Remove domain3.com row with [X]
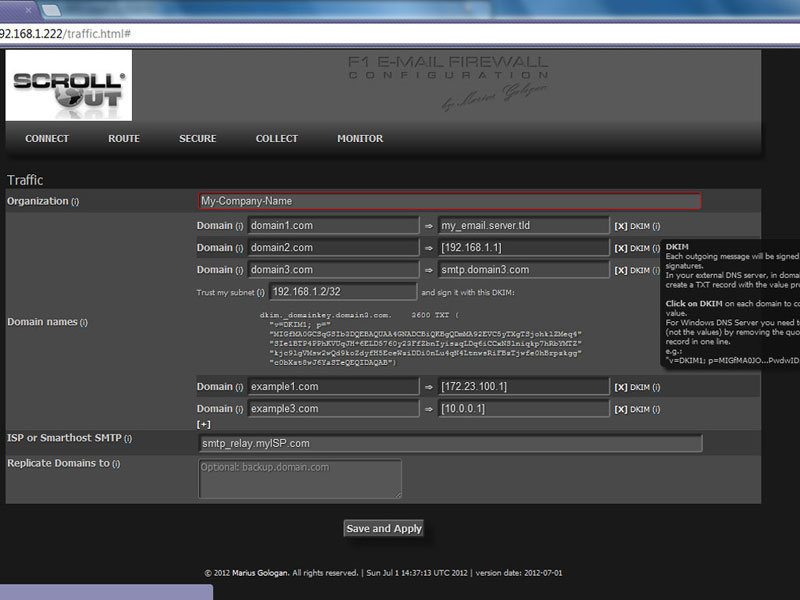Screen dimensions: 800x600 tap(620, 270)
